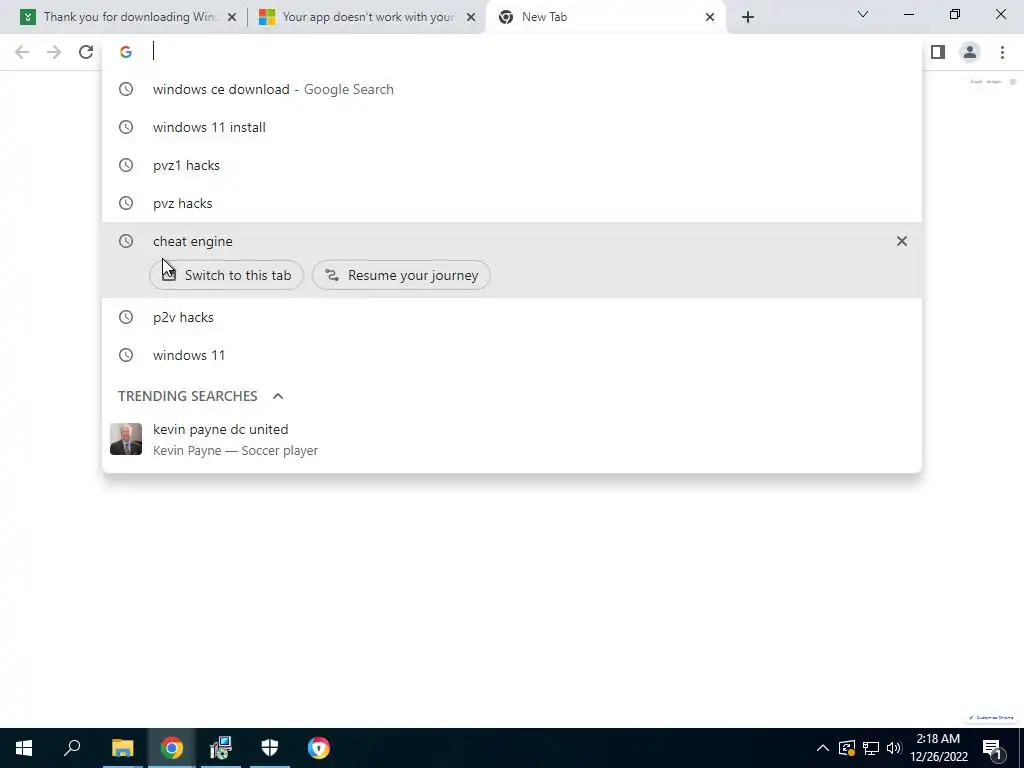Screen dimensions: 1024x768
Task: Open the volume tray icon
Action: pyautogui.click(x=894, y=748)
